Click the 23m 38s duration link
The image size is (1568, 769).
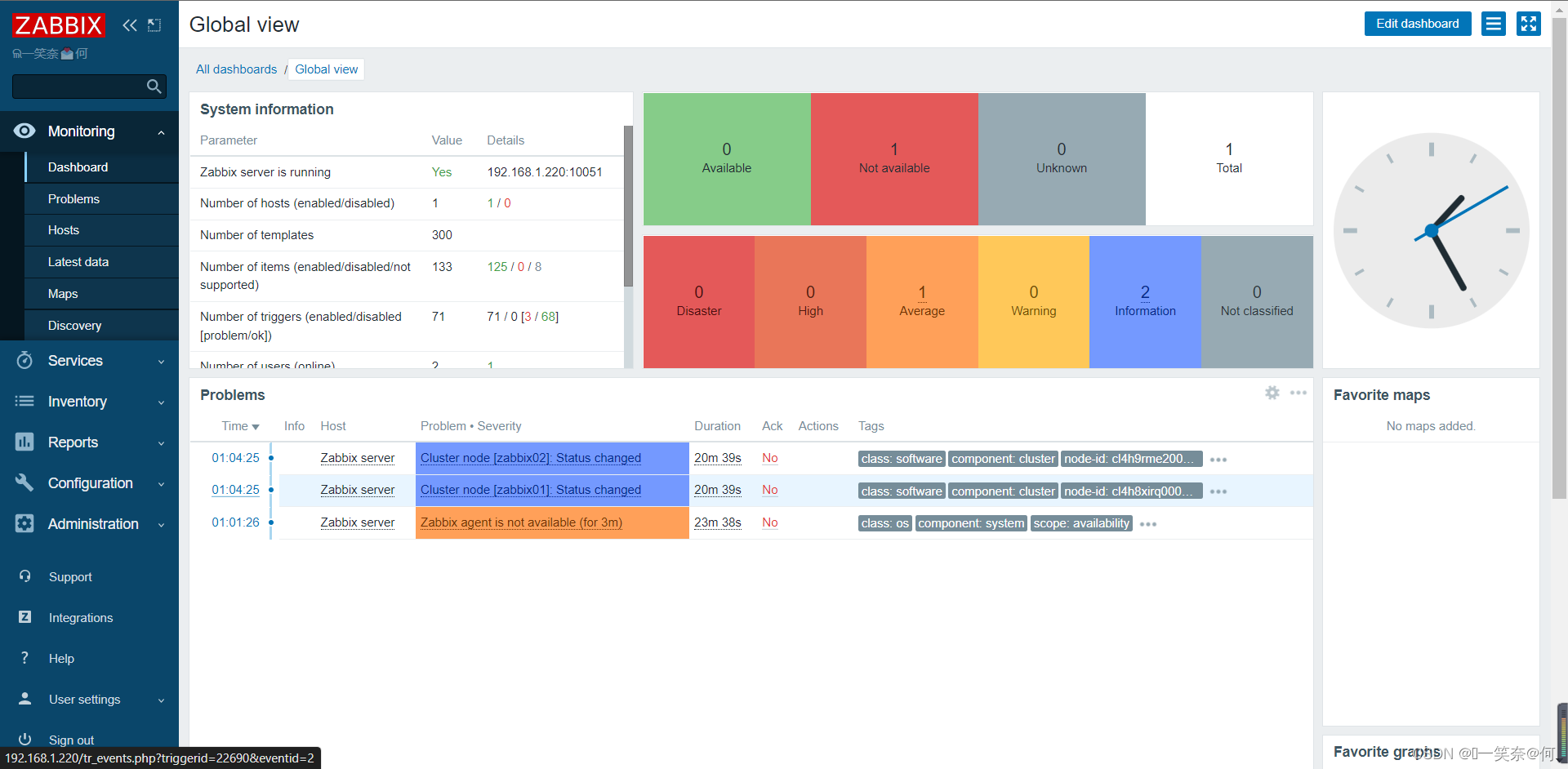click(x=718, y=522)
